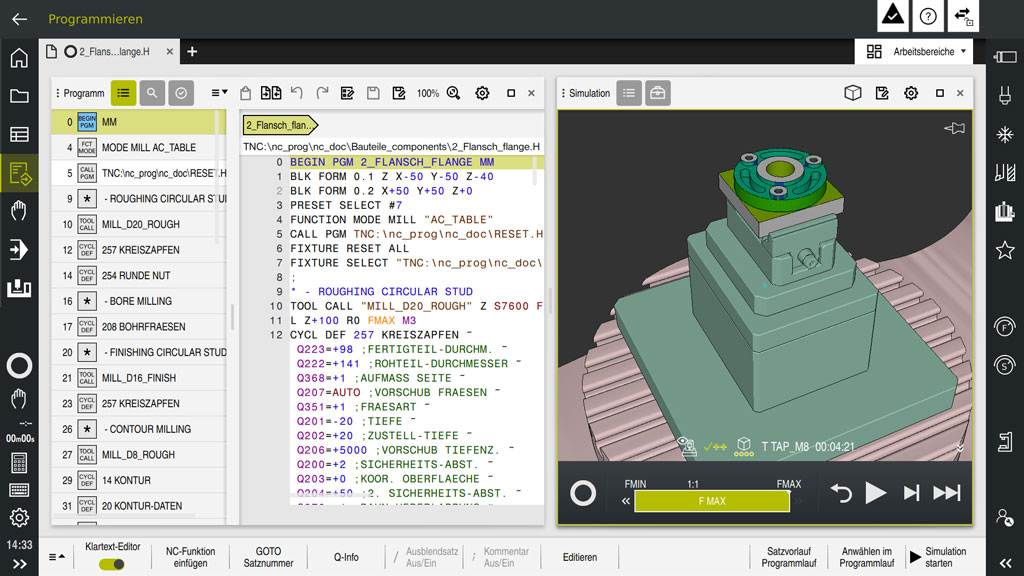Expand the Programm panel three-dot menu

coord(58,93)
